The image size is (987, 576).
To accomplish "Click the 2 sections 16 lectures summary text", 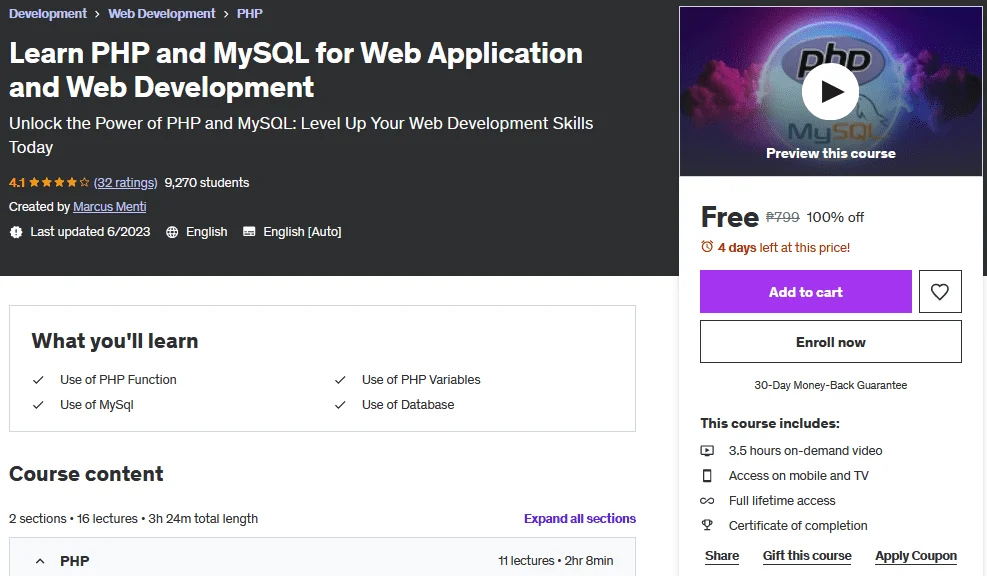I will click(133, 519).
